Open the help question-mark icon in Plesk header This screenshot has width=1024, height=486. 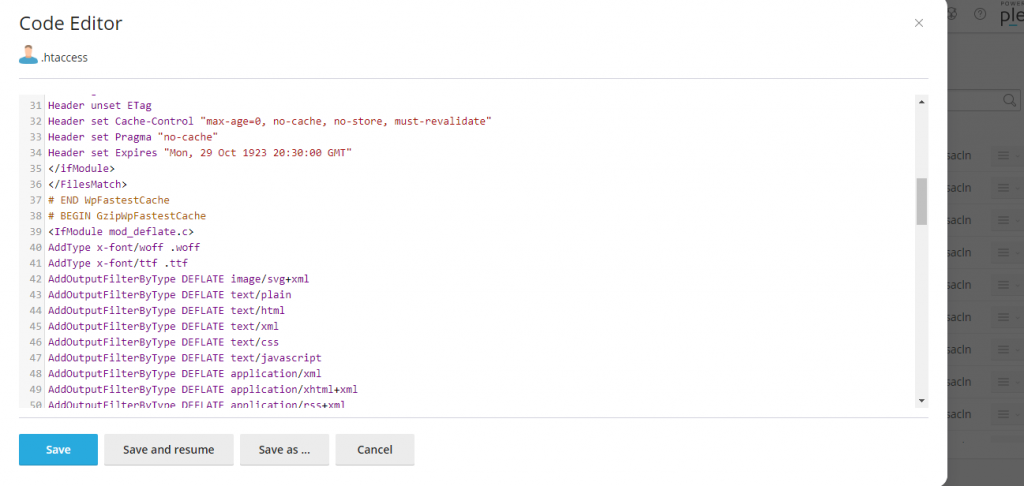pyautogui.click(x=980, y=14)
